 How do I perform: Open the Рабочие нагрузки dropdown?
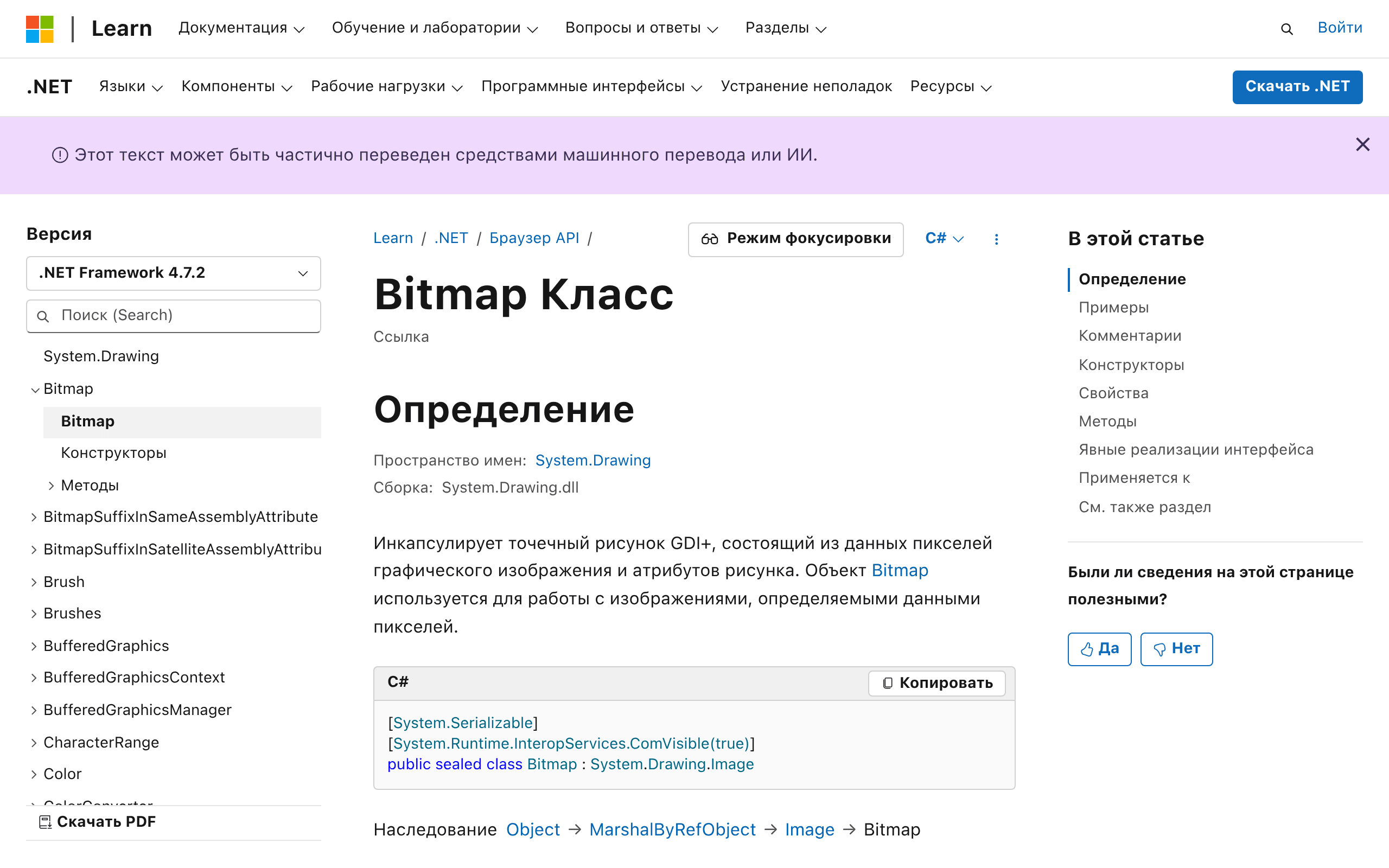click(386, 87)
